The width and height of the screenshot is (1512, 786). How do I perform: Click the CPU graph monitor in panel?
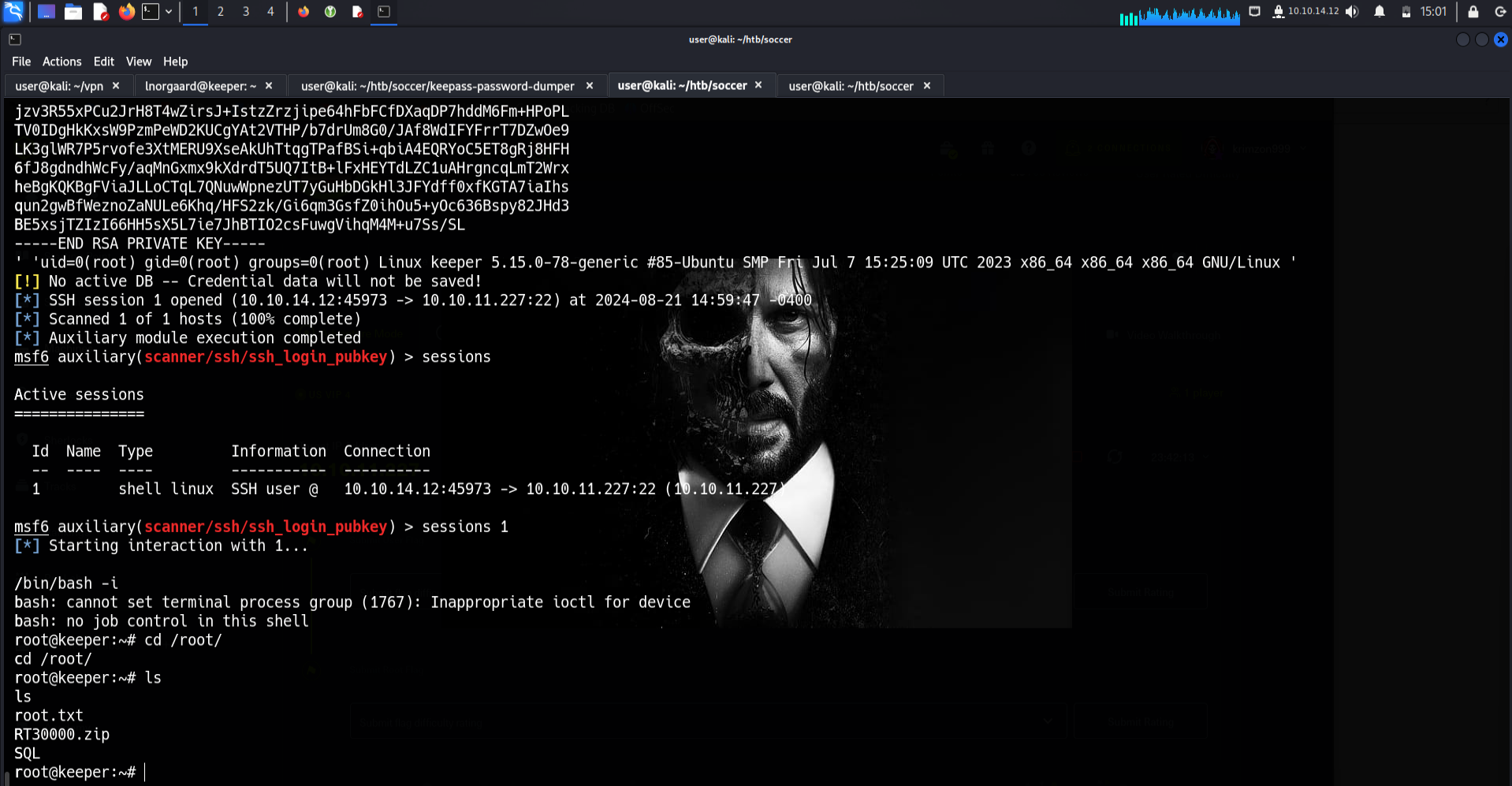[1179, 14]
